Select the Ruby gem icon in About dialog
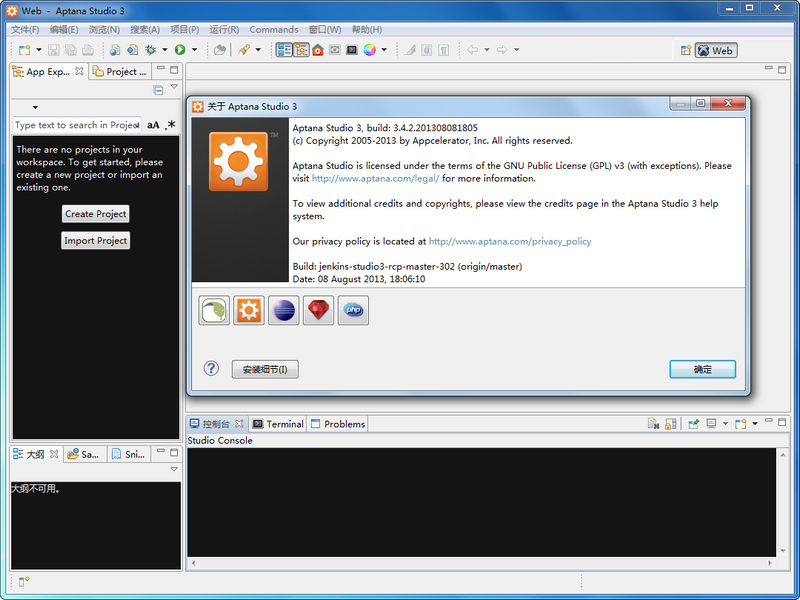The height and width of the screenshot is (600, 800). tap(318, 310)
